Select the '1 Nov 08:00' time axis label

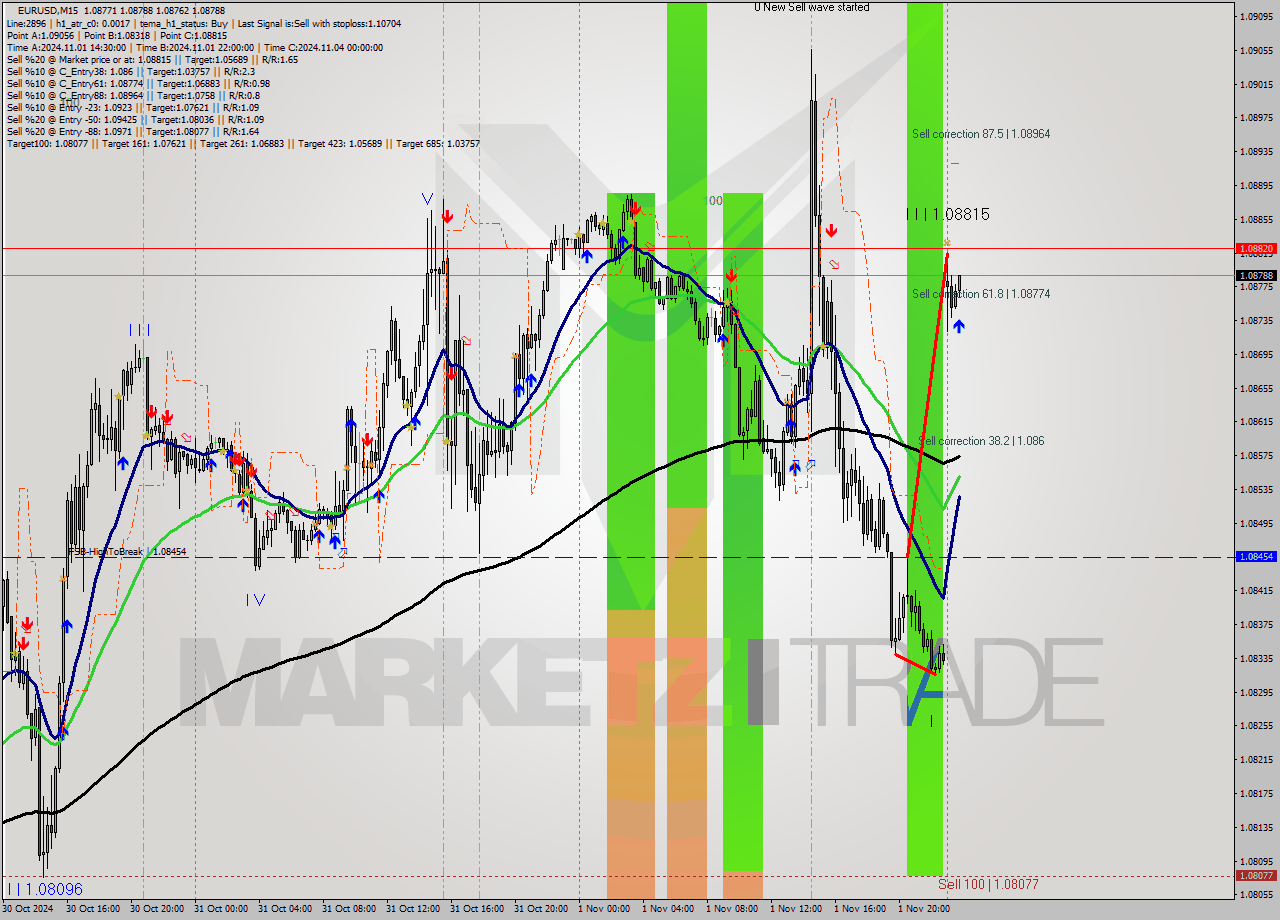(x=732, y=909)
